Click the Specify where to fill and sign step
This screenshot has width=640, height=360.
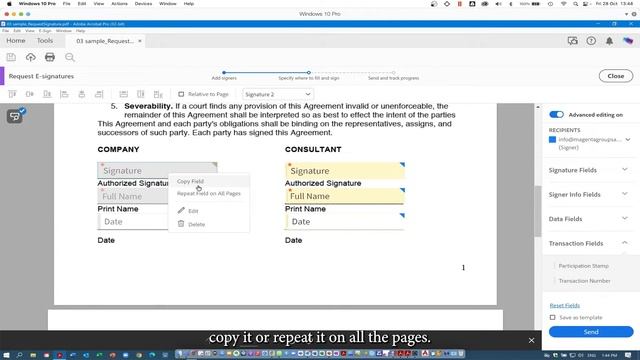pos(309,73)
